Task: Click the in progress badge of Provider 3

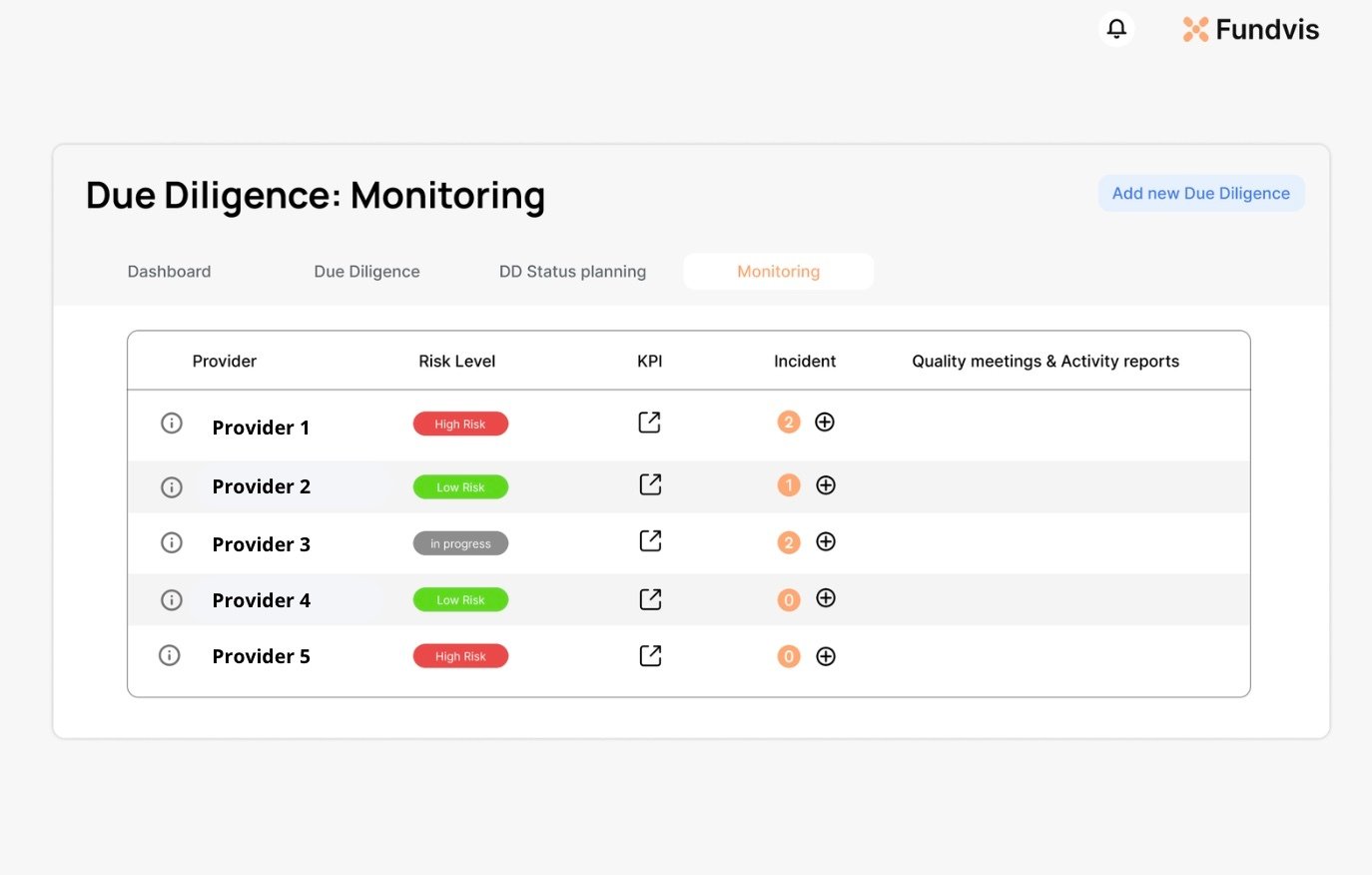Action: (460, 543)
